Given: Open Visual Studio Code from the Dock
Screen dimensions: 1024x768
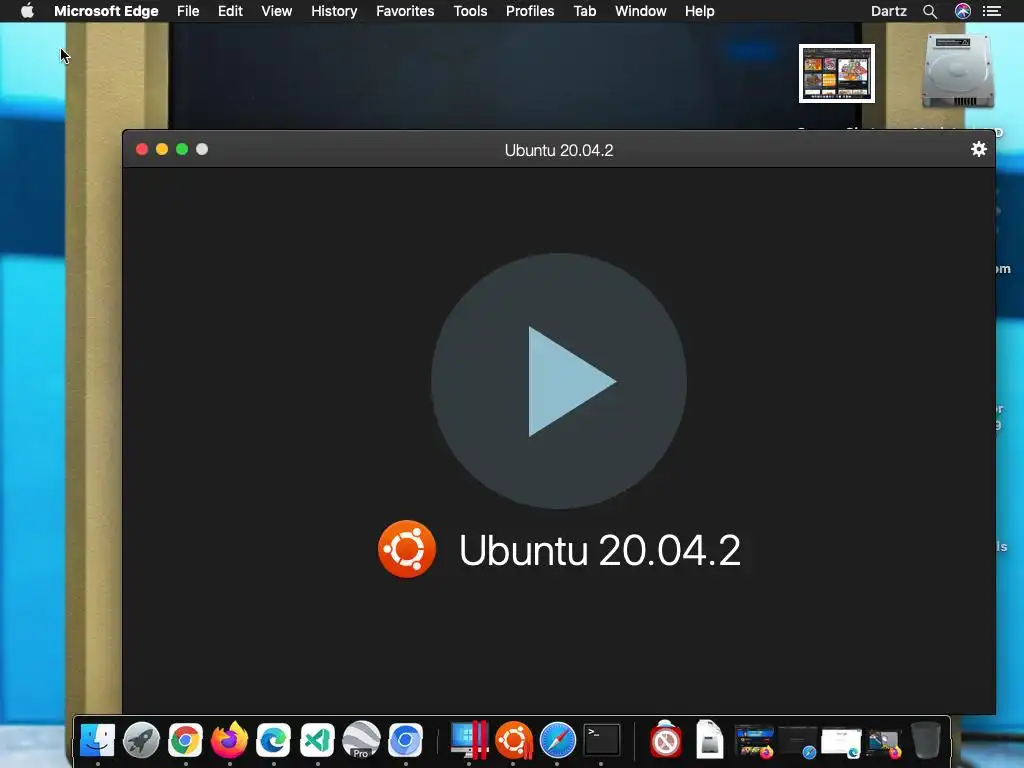Looking at the screenshot, I should pos(317,740).
